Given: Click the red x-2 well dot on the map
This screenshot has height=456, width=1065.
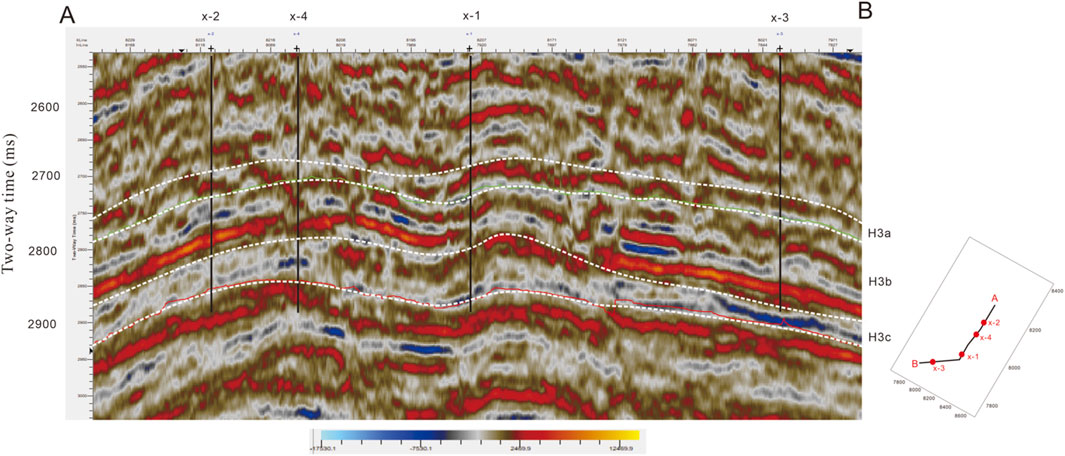Looking at the screenshot, I should click(x=983, y=323).
